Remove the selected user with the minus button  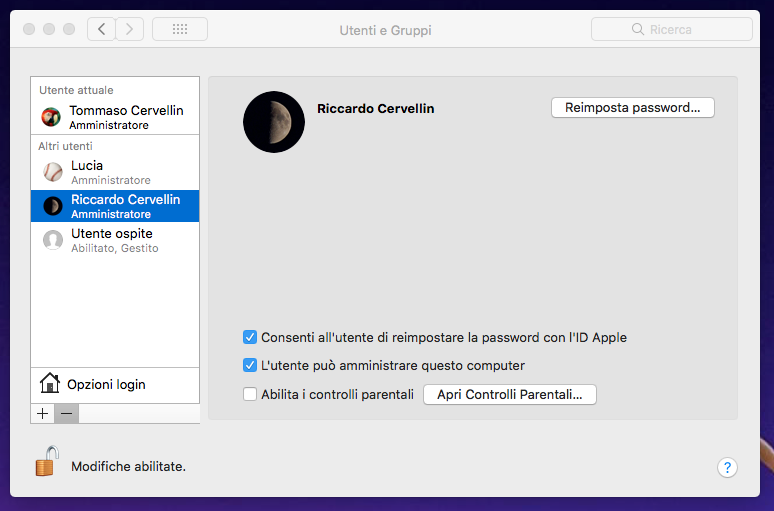pos(67,413)
